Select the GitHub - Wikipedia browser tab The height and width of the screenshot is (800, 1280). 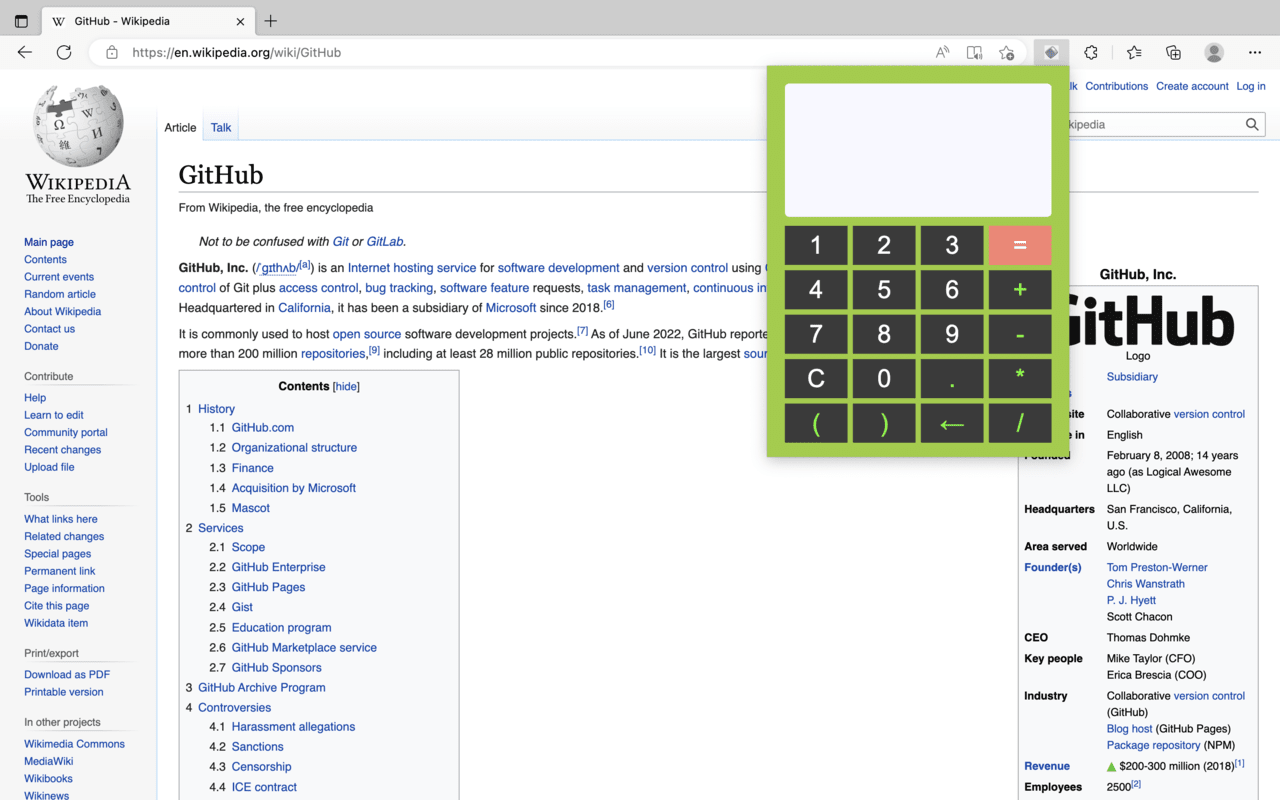pos(147,21)
